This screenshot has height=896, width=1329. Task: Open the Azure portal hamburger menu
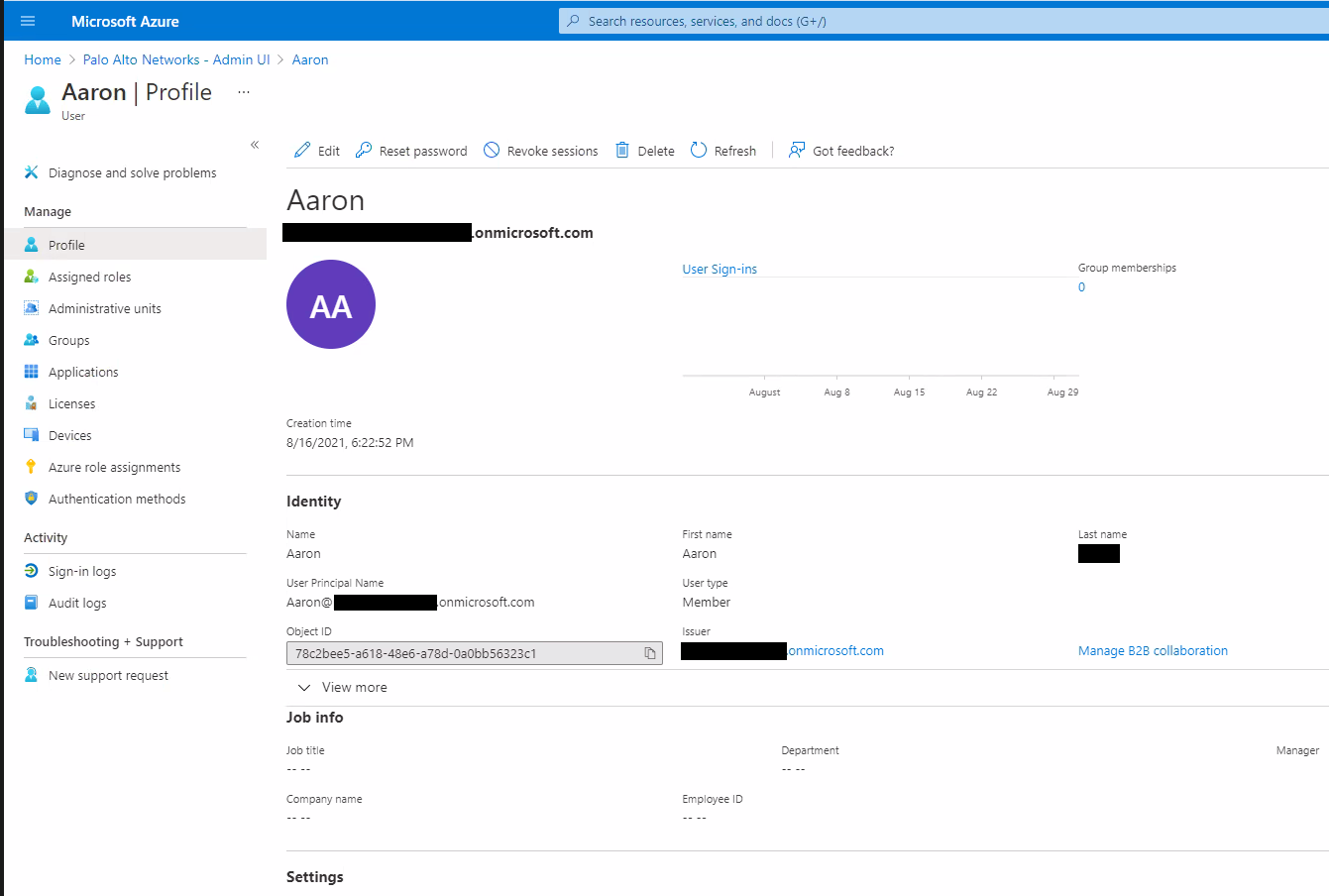pos(28,21)
